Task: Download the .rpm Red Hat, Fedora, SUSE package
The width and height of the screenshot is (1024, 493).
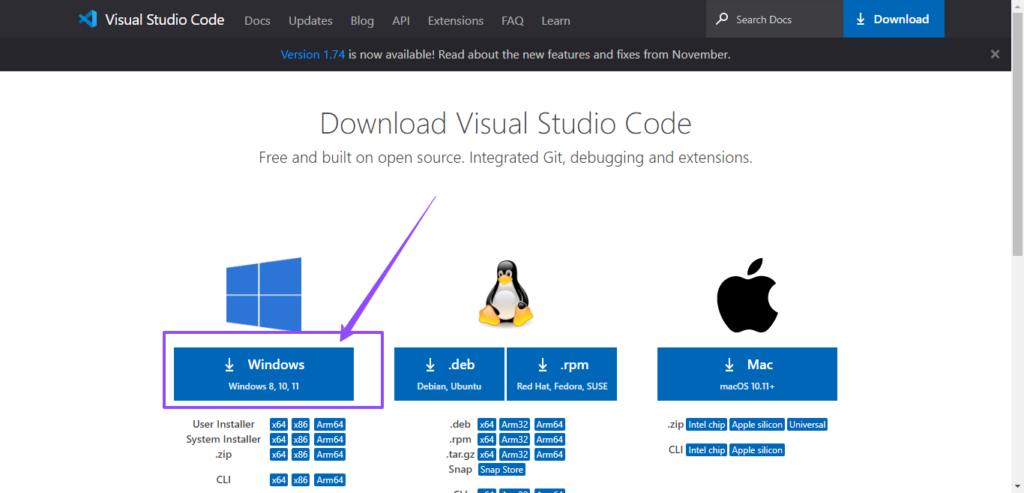Action: tap(562, 374)
